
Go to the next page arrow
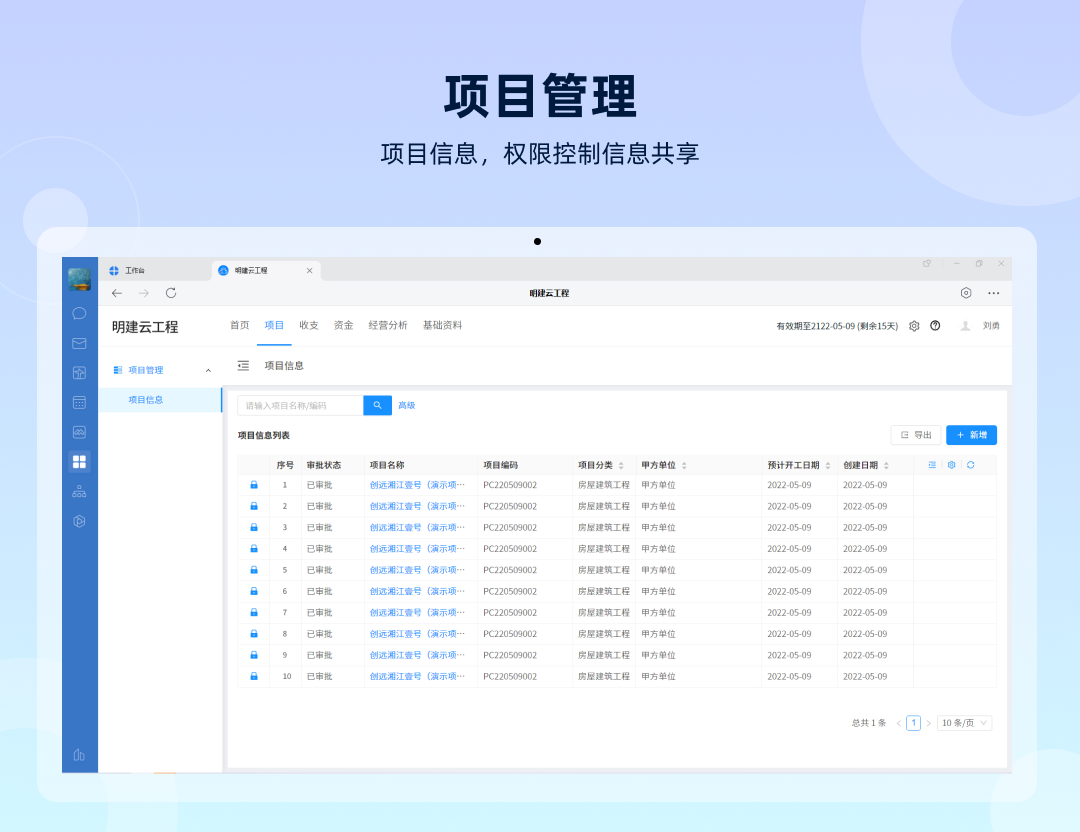(x=928, y=723)
